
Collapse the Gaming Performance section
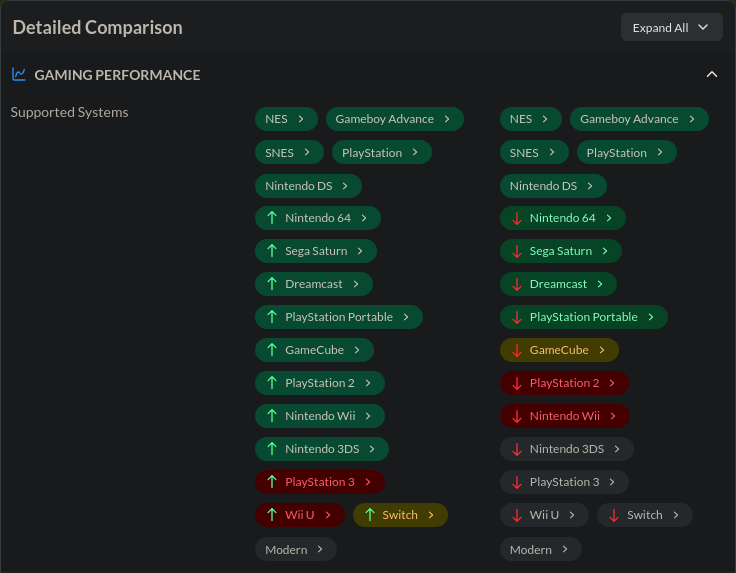(712, 75)
